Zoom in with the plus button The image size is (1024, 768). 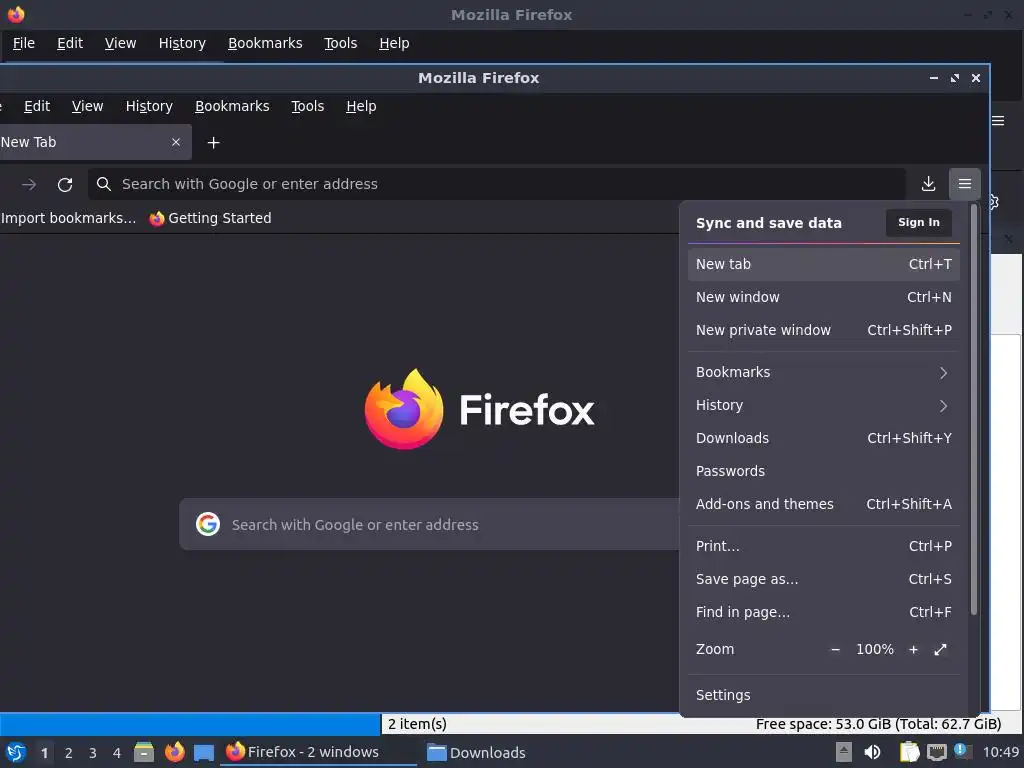[914, 649]
